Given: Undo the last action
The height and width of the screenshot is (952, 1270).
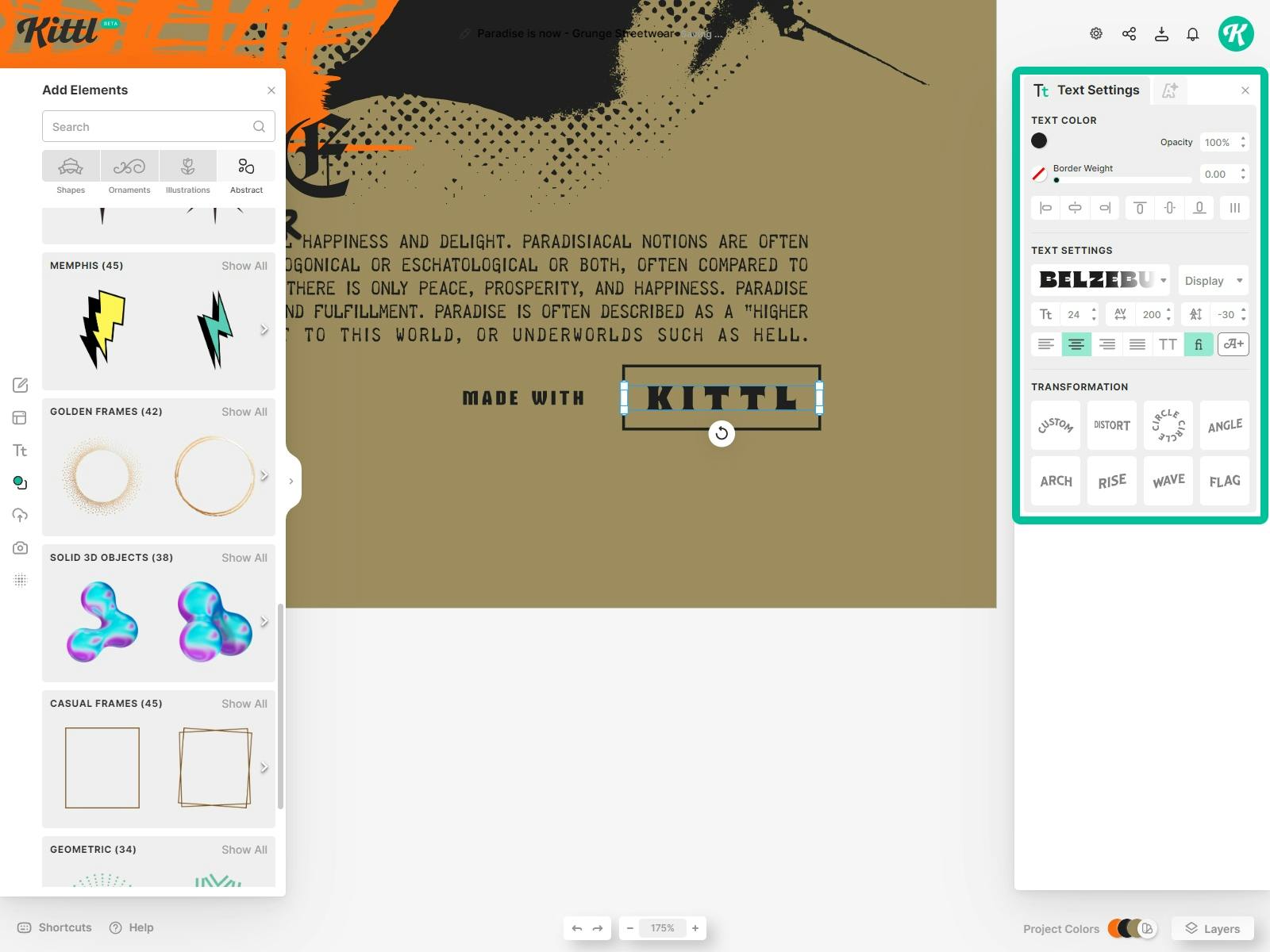Looking at the screenshot, I should tap(577, 928).
